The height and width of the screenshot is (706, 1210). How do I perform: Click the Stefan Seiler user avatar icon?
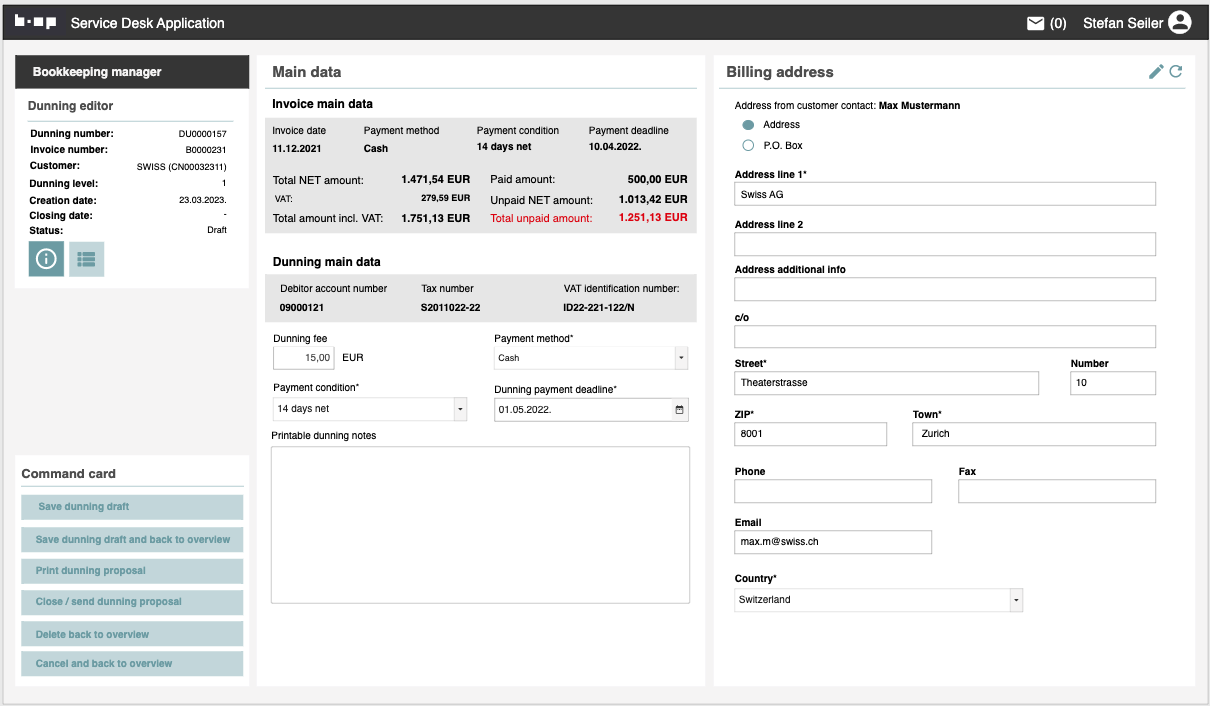point(1180,23)
